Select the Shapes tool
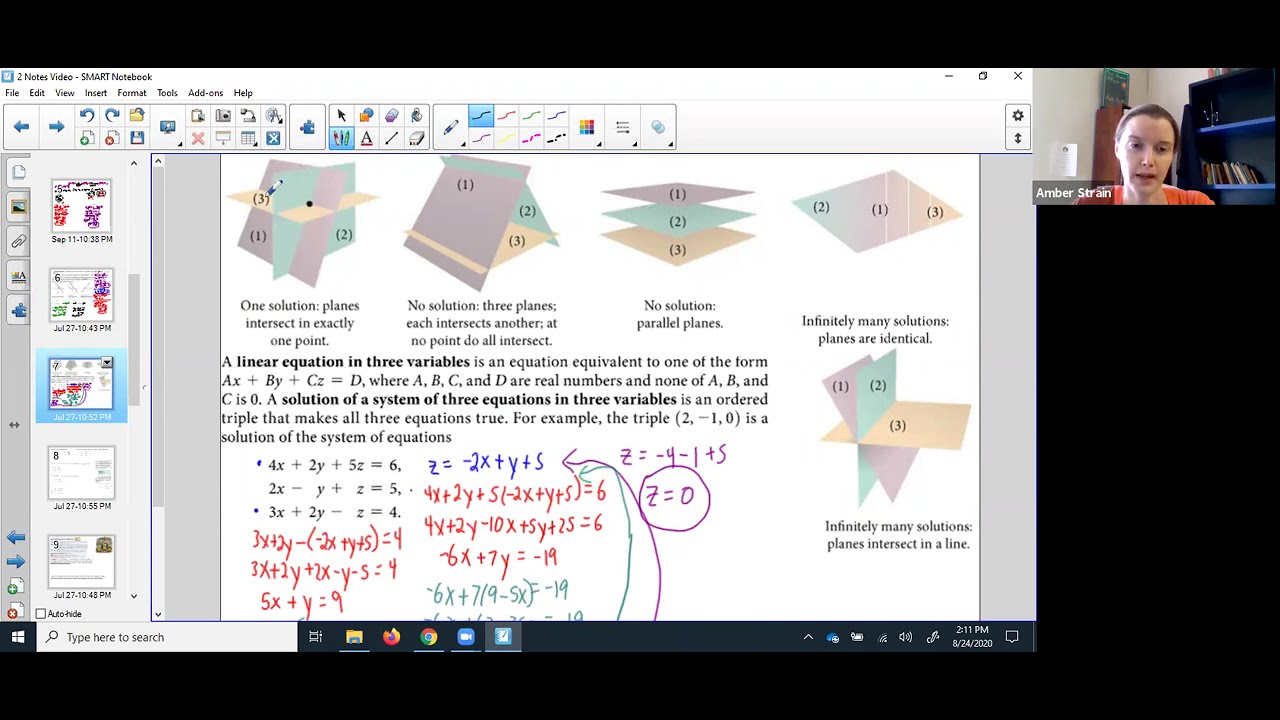 [x=366, y=116]
